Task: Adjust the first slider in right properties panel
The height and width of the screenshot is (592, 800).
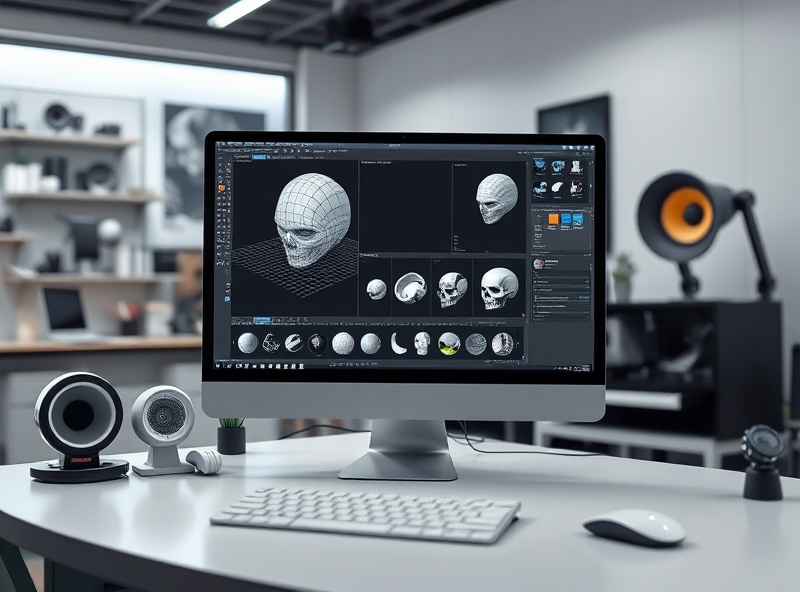Action: click(x=558, y=283)
